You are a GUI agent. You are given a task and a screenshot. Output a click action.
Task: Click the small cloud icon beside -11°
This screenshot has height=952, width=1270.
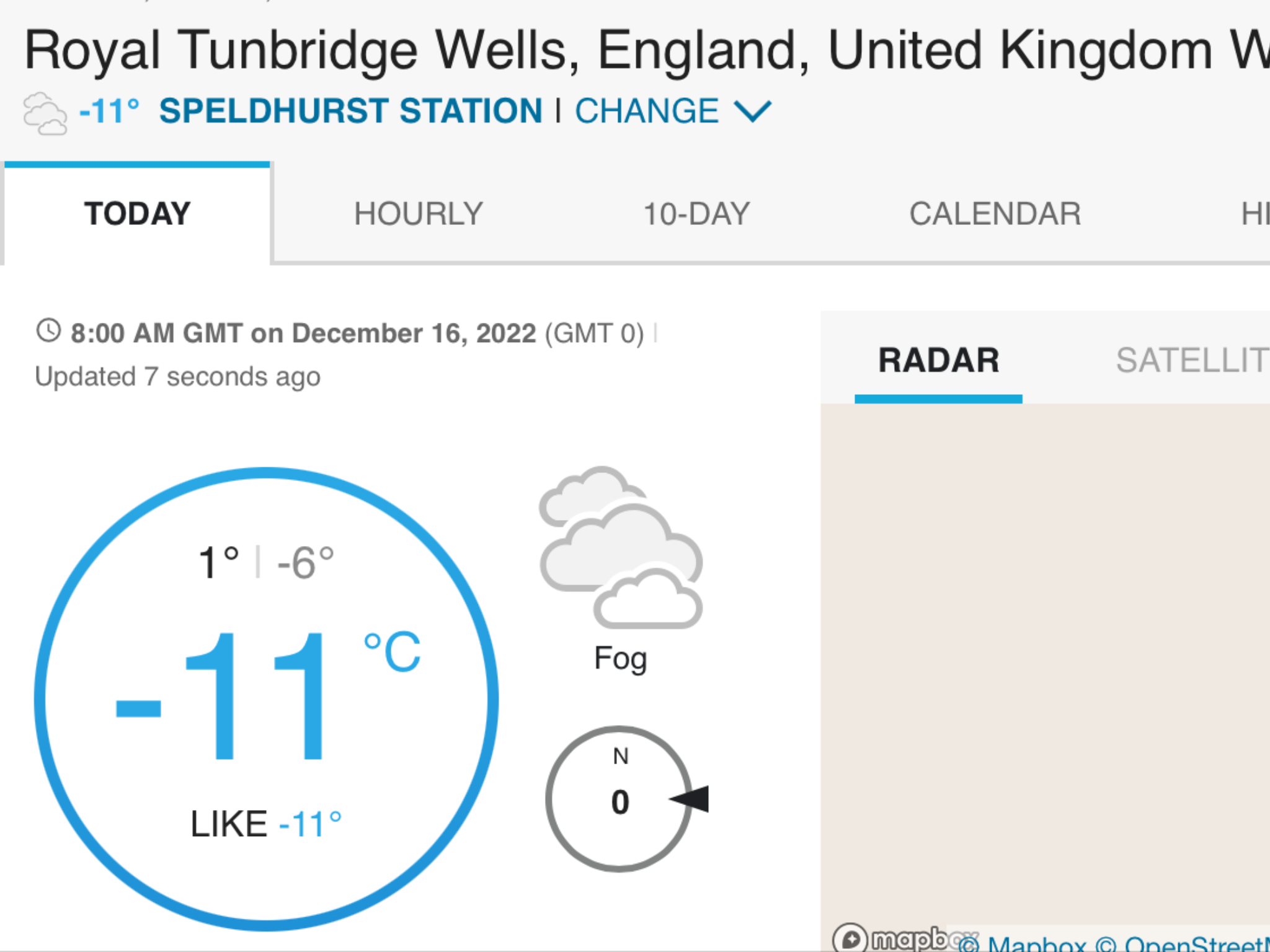(x=45, y=113)
